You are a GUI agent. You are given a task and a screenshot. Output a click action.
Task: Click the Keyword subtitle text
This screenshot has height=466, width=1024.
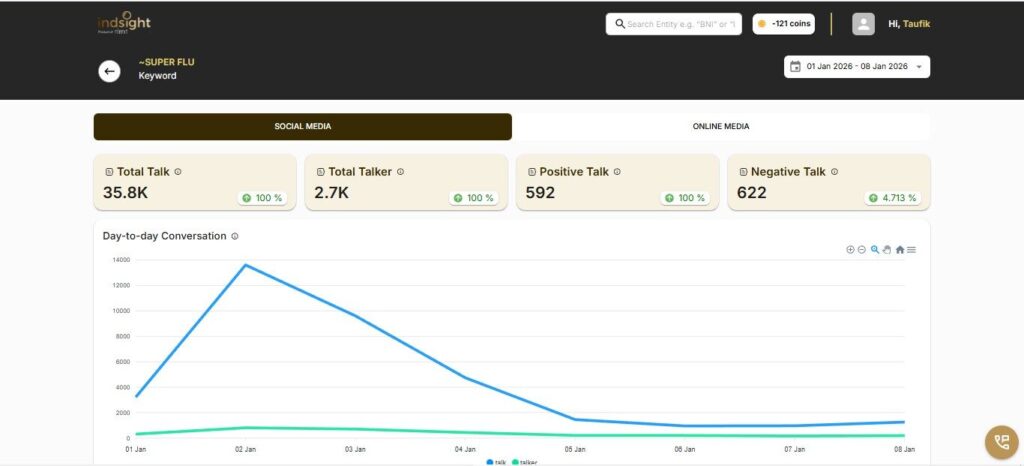point(157,76)
